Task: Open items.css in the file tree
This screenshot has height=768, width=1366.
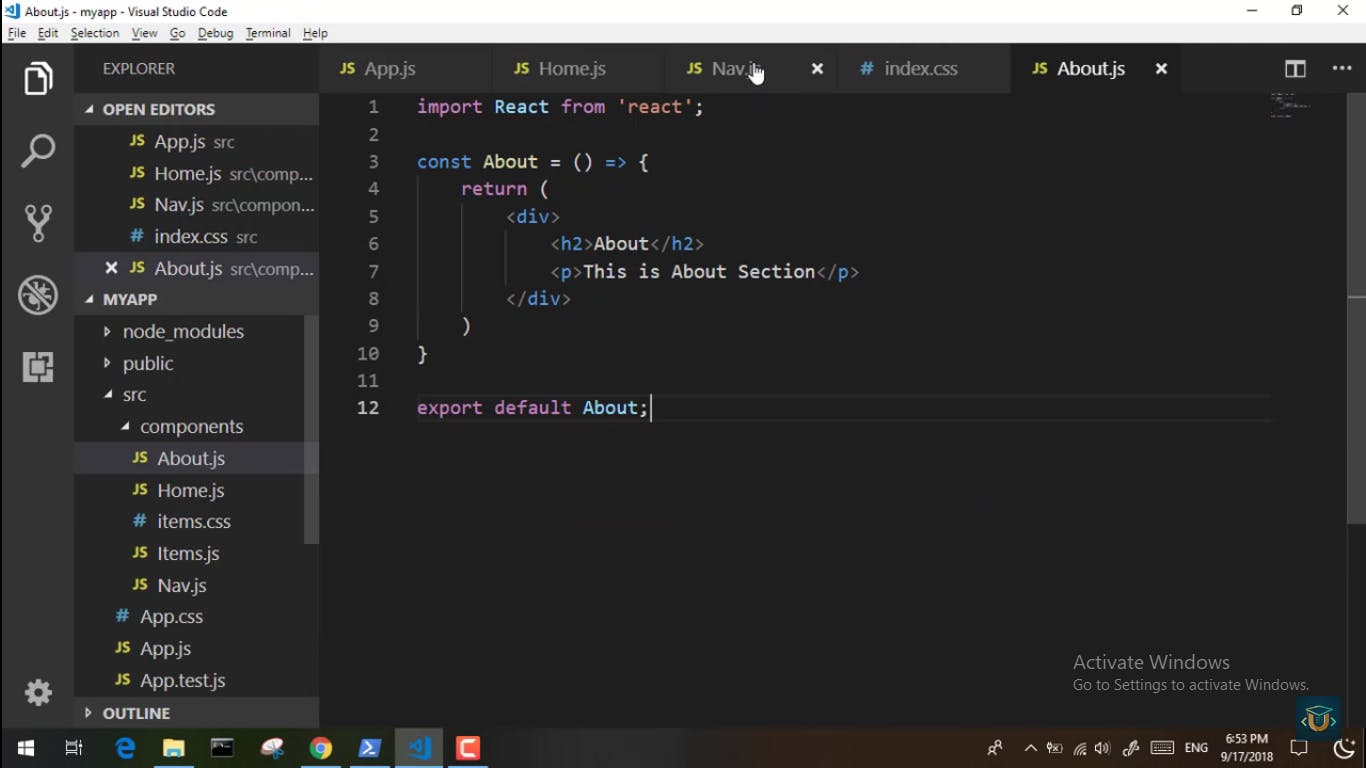Action: pyautogui.click(x=189, y=521)
